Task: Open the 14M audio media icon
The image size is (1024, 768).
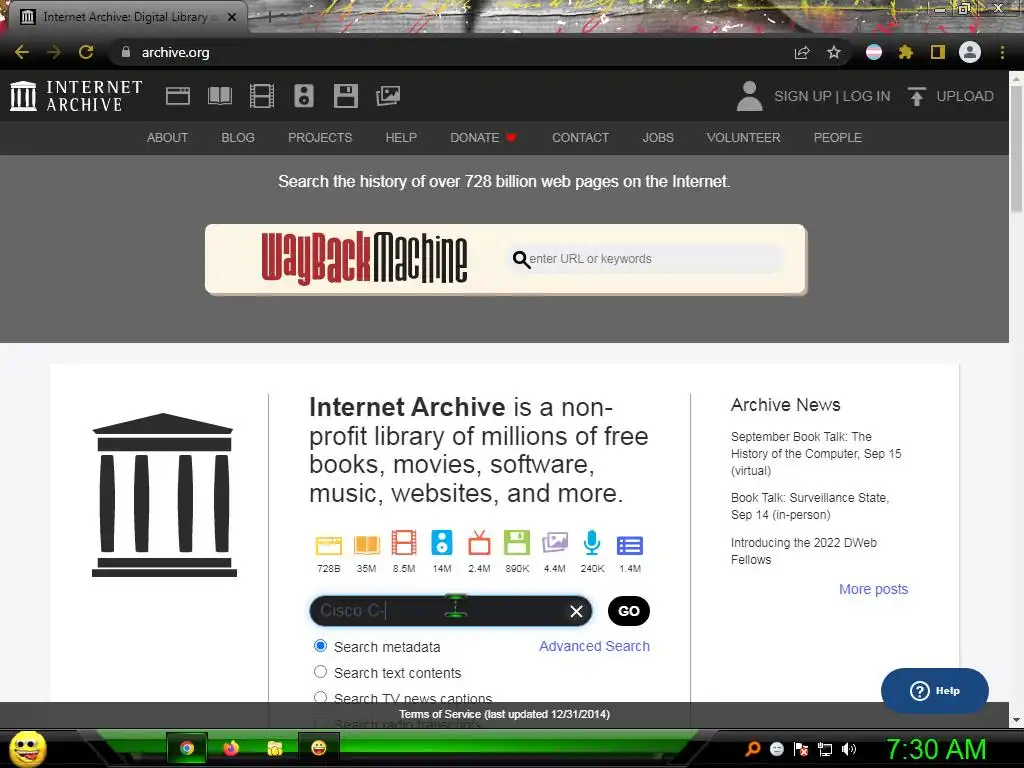Action: 441,543
